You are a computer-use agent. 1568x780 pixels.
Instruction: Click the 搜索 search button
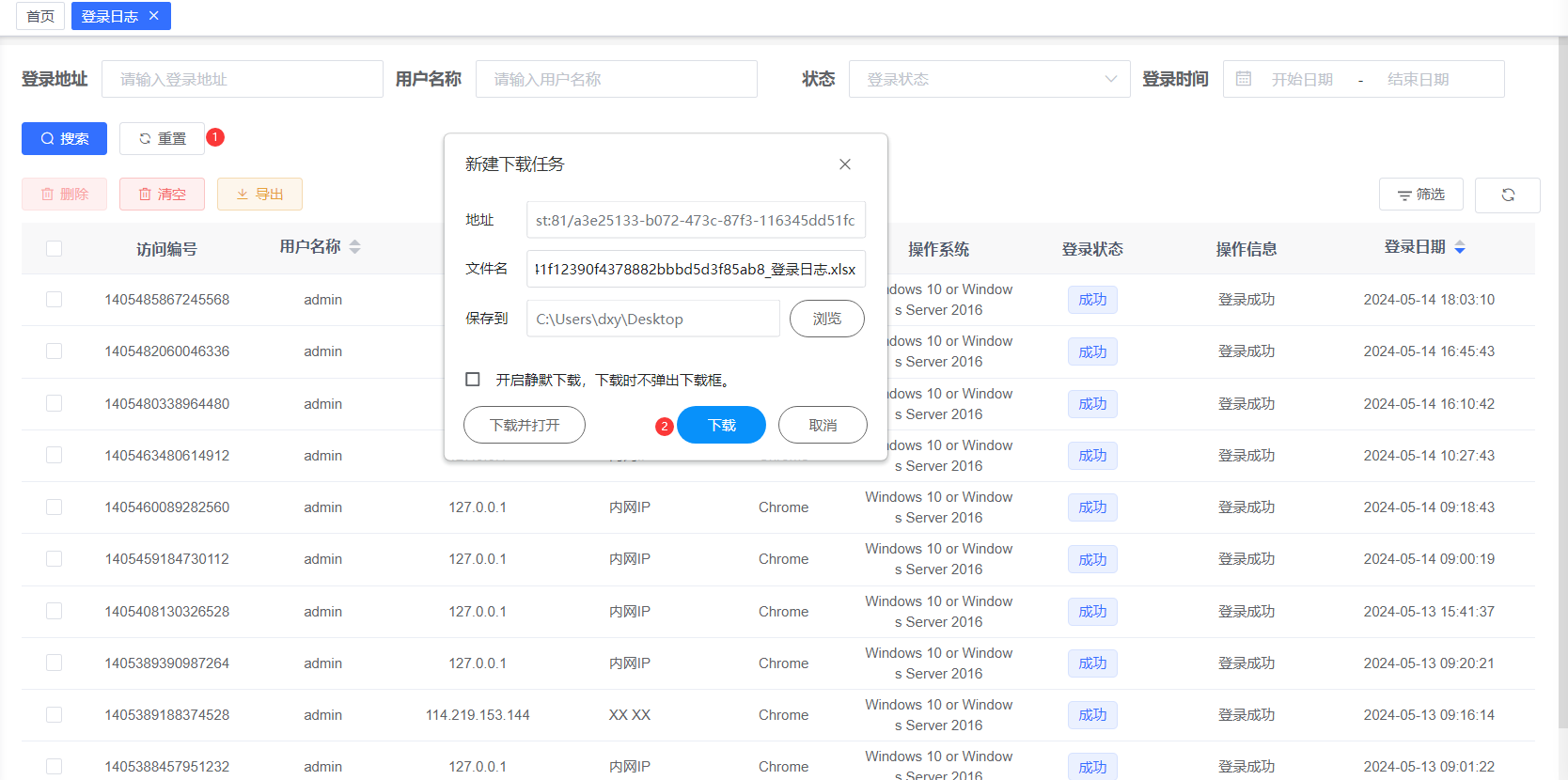tap(64, 138)
